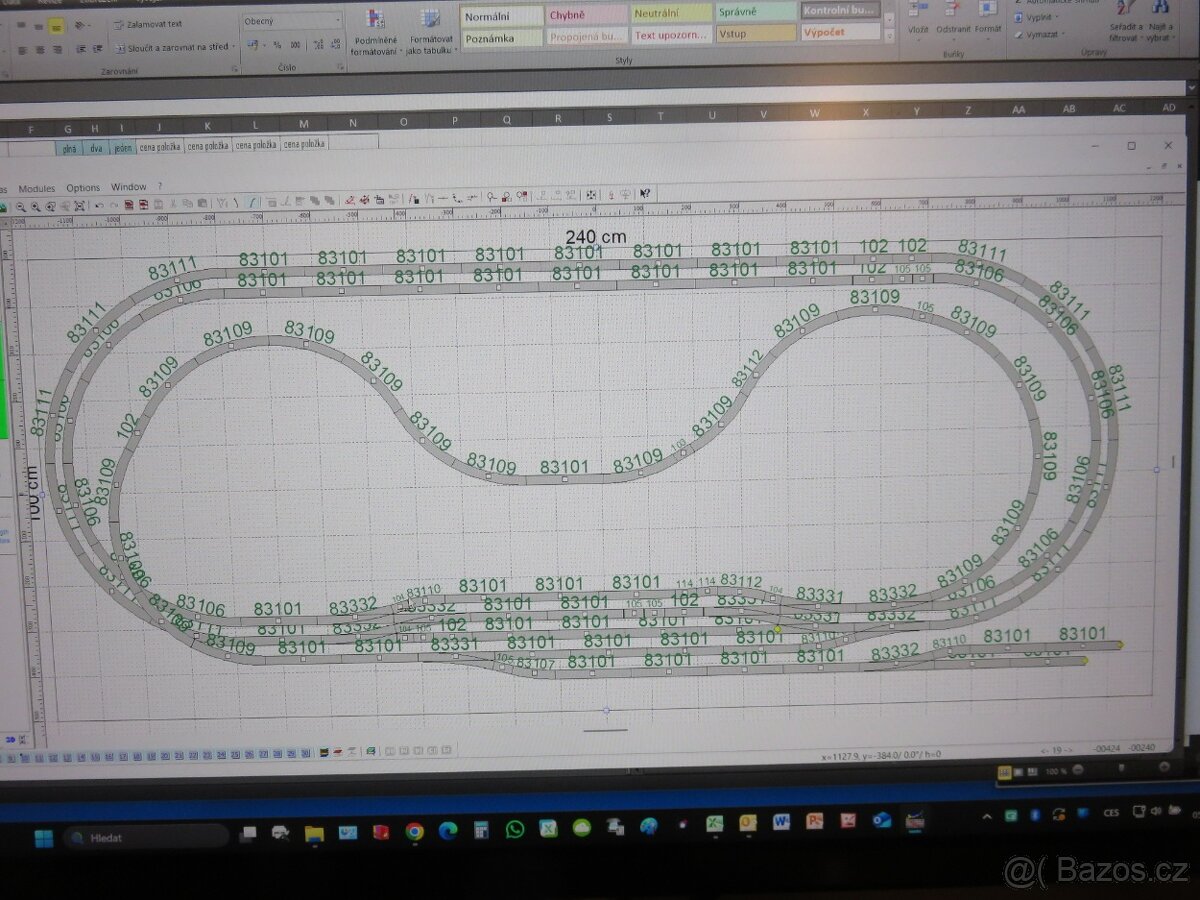Click the redo arrow in track planner toolbar
This screenshot has height=900, width=1200.
point(113,204)
